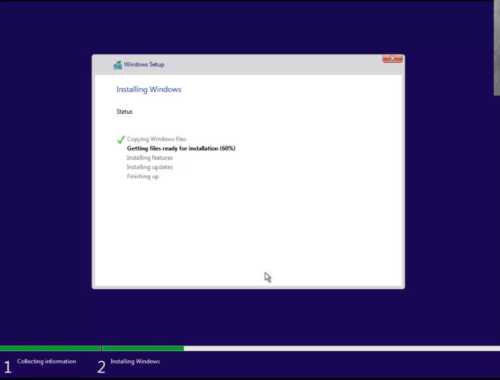Click the Installing Windows stage label at bottom
500x380 pixels.
[135, 361]
